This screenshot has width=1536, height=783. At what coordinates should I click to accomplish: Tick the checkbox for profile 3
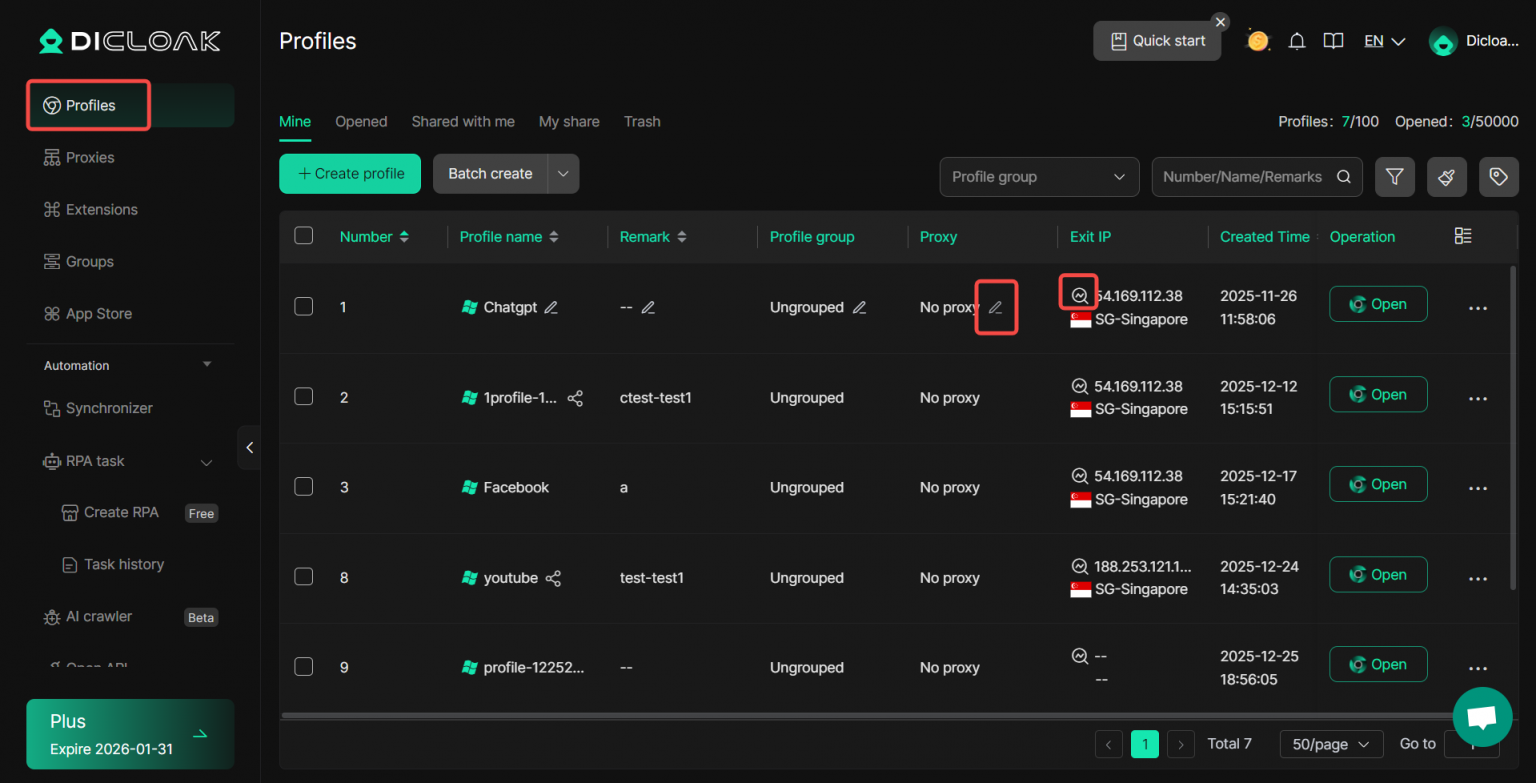click(x=304, y=486)
